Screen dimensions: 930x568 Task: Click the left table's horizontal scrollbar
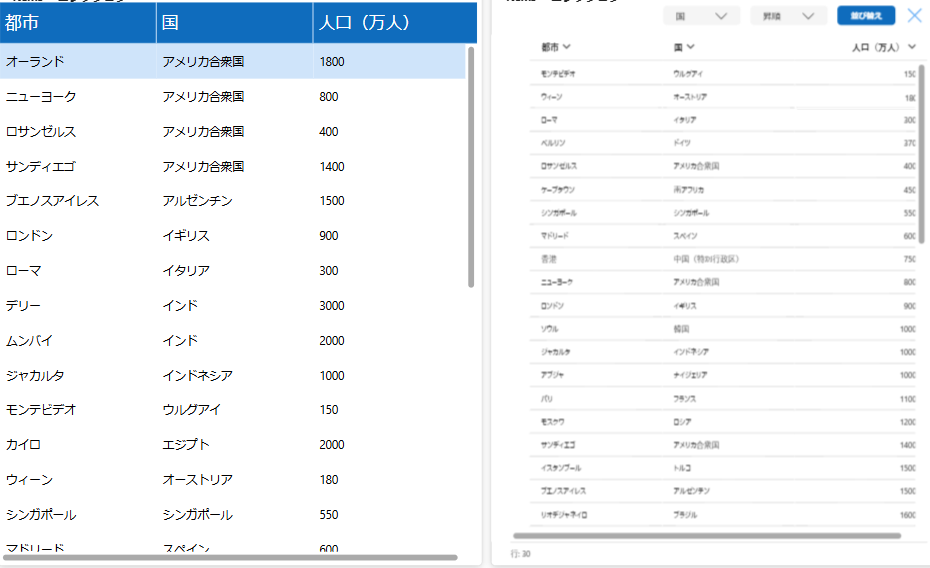pyautogui.click(x=230, y=557)
